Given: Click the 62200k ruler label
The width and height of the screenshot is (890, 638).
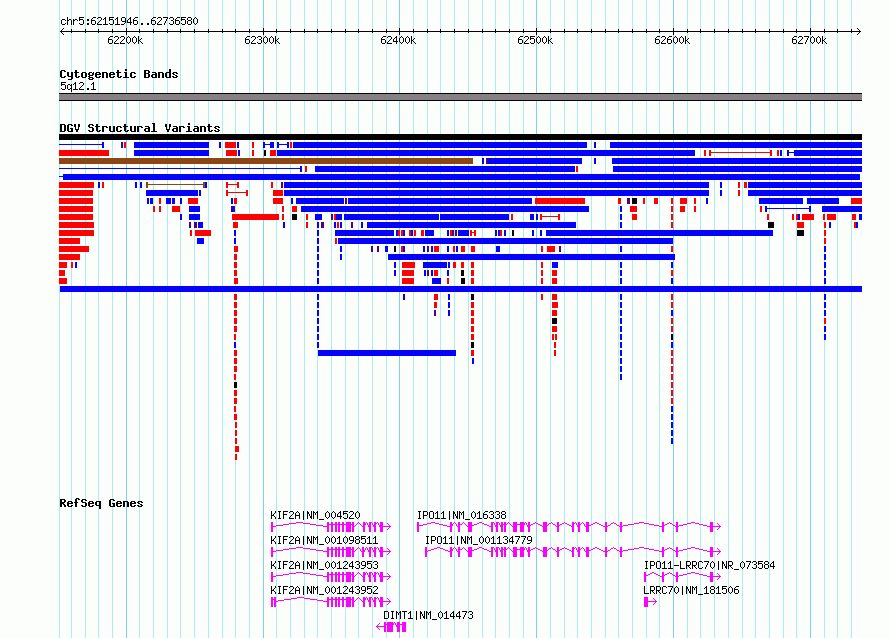Looking at the screenshot, I should 125,40.
